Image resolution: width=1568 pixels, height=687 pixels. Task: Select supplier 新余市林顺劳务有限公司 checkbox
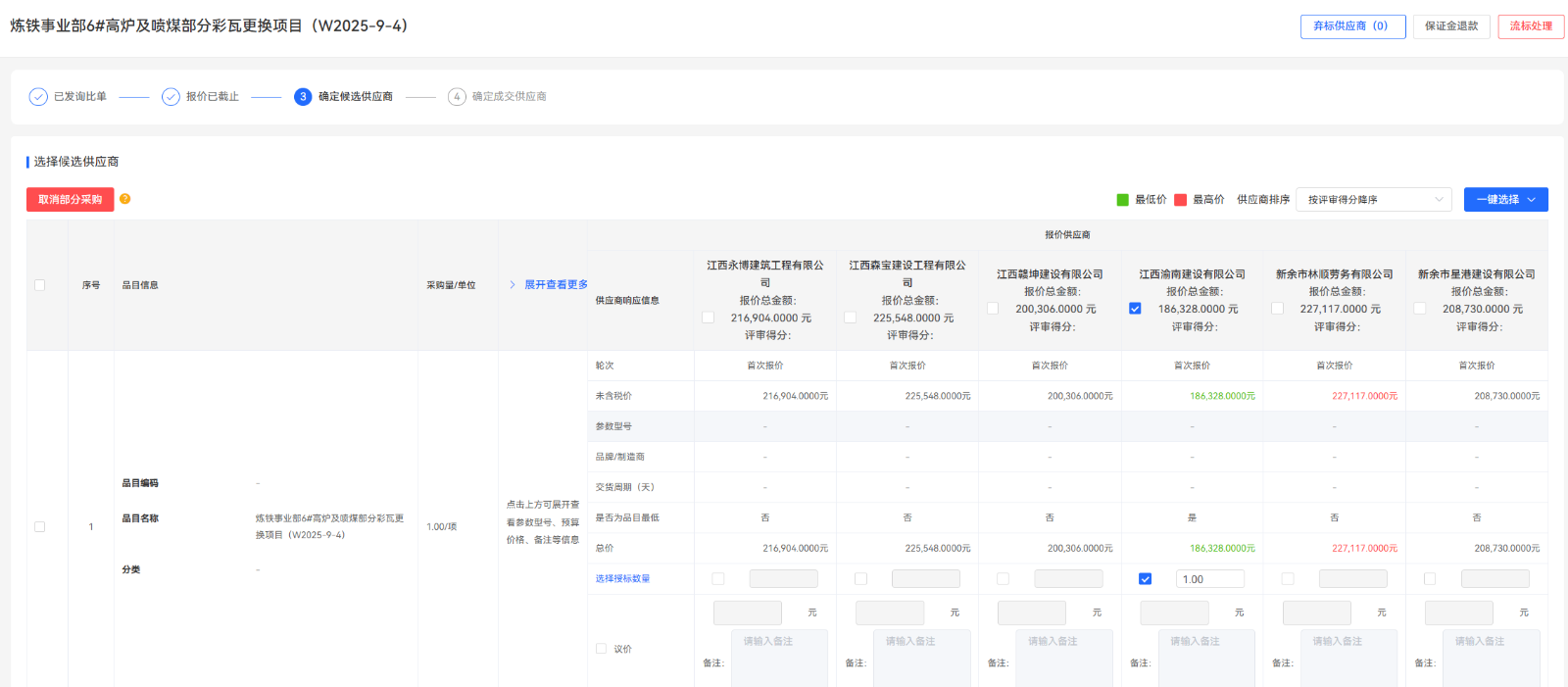coord(1278,309)
